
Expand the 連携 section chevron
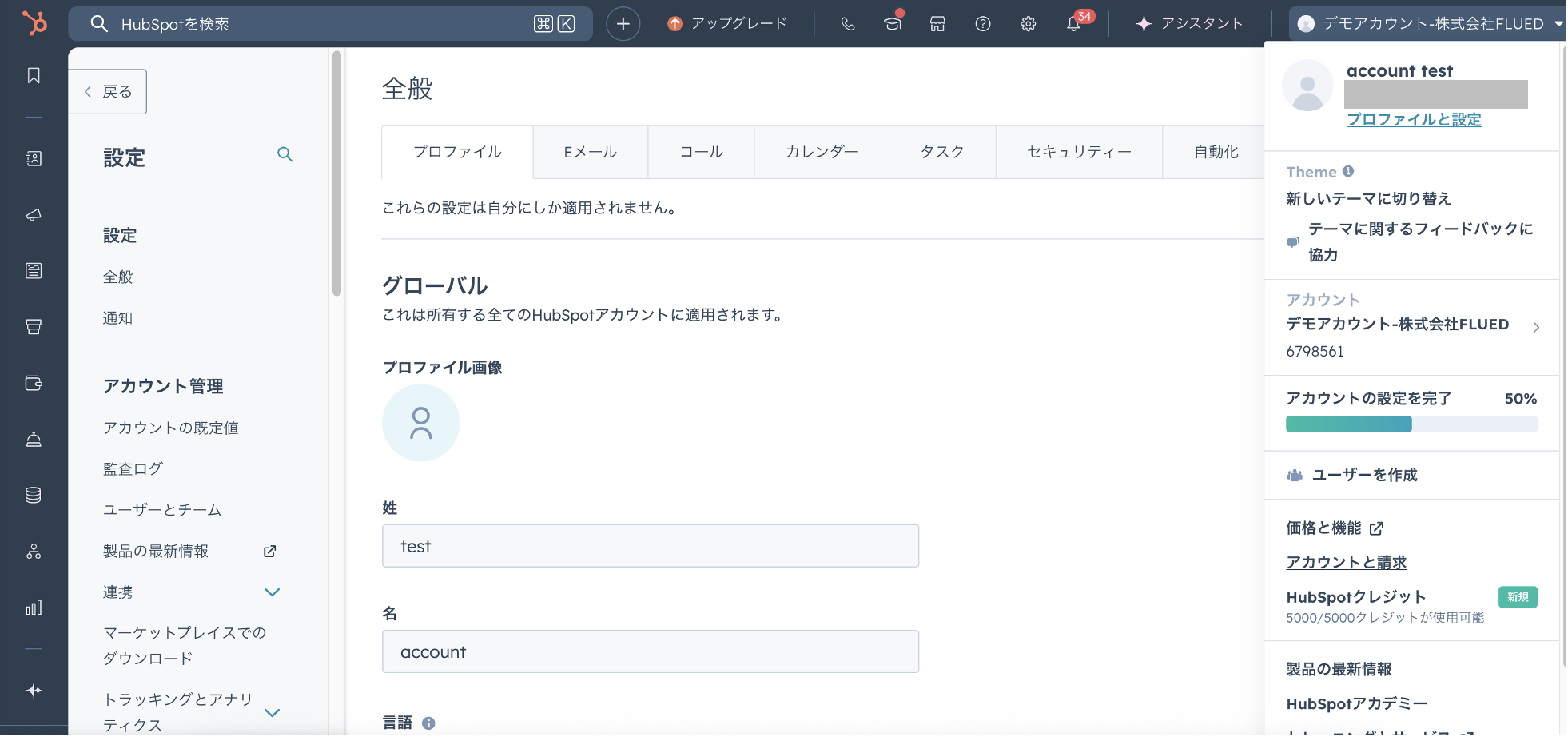point(272,592)
